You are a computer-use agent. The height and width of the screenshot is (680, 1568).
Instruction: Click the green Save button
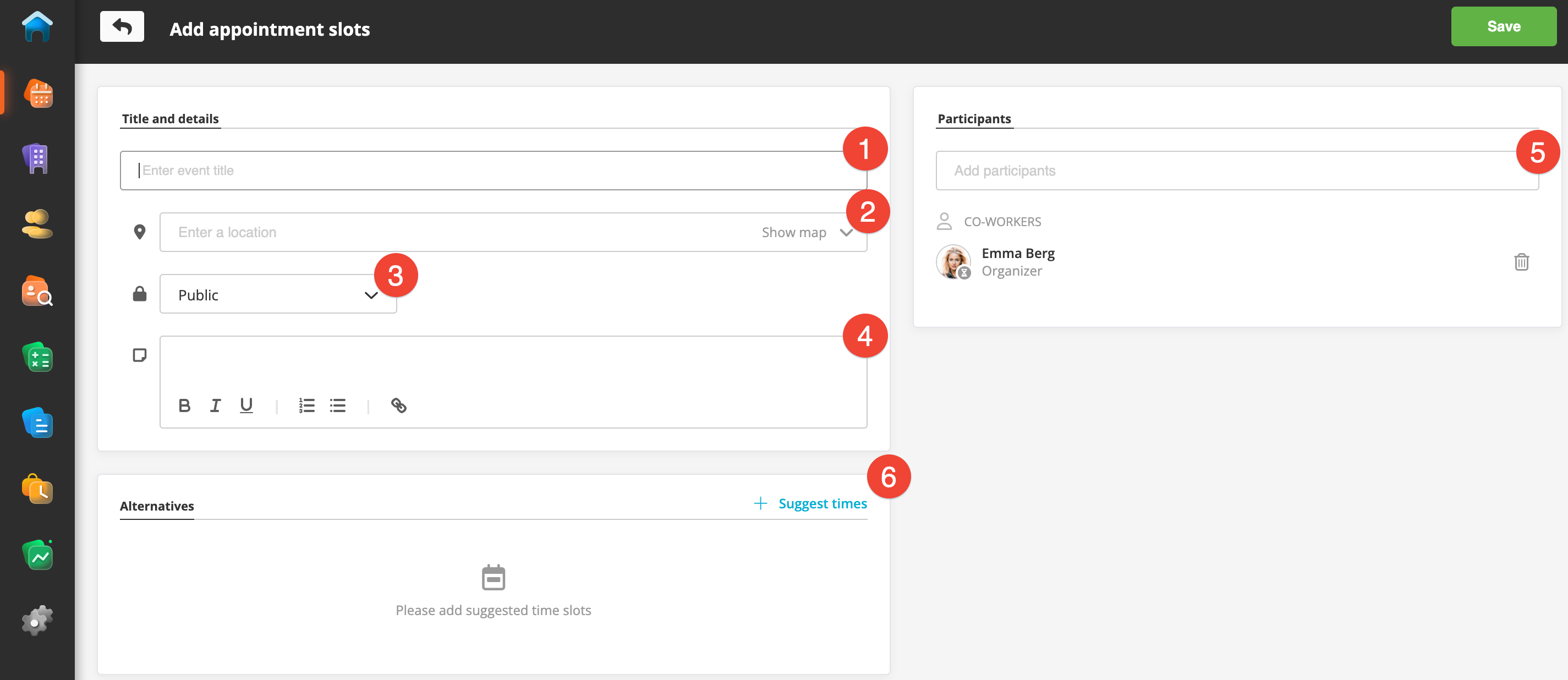coord(1503,26)
